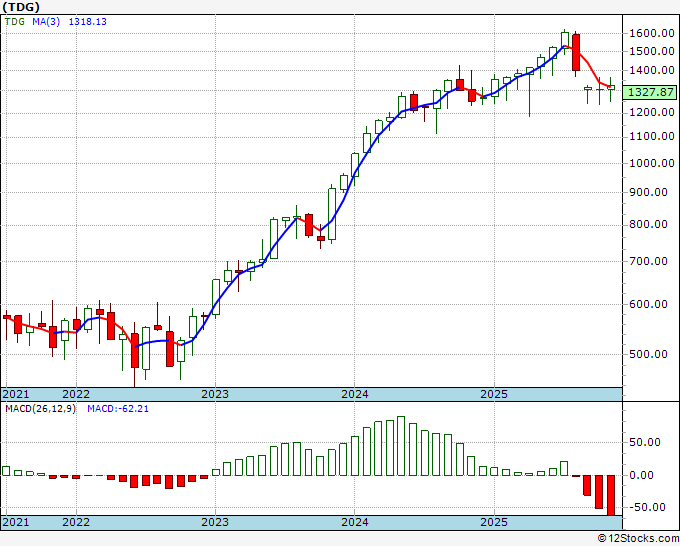Click 2021 on the MACD timeline

[x=16, y=522]
